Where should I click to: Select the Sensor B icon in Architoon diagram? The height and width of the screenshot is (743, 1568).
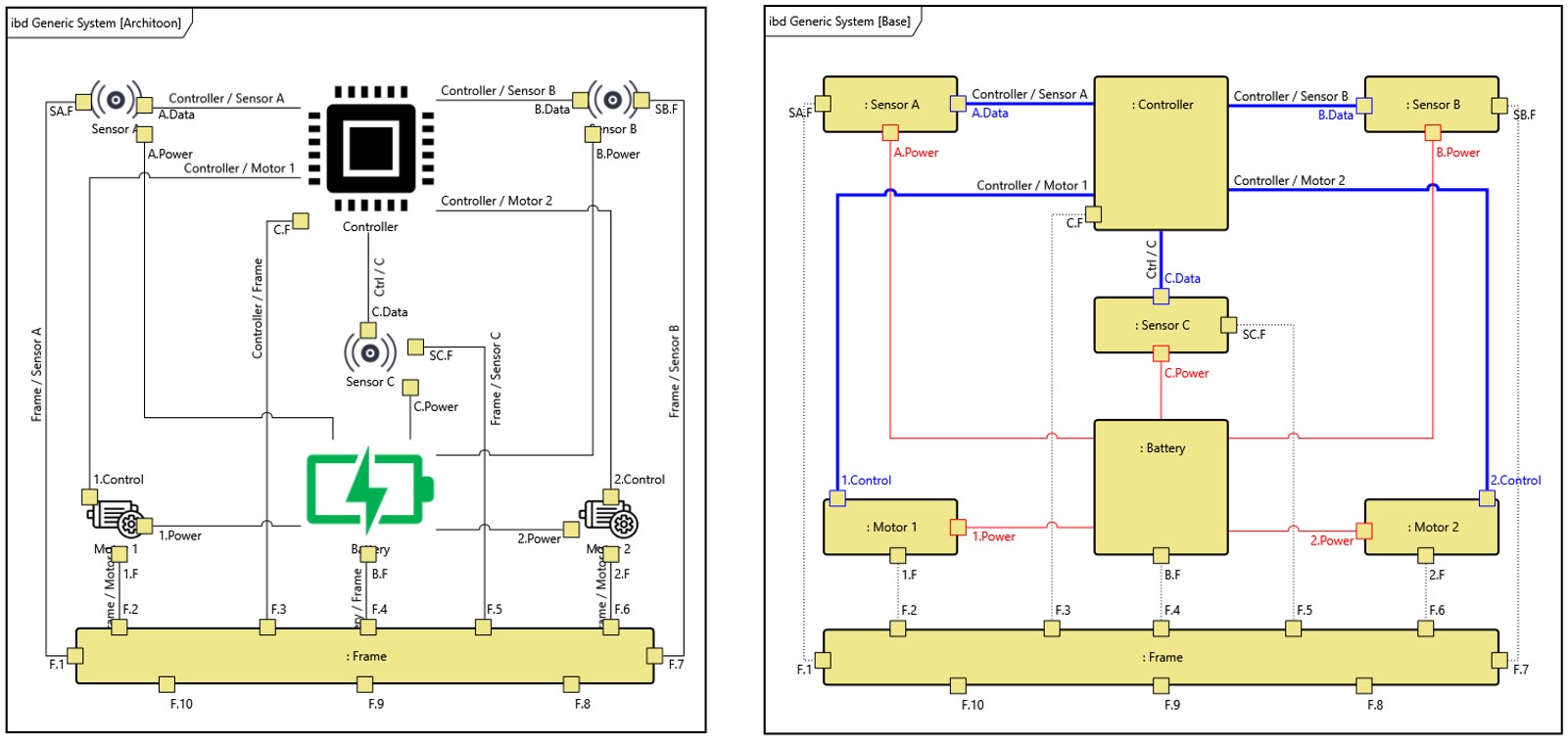click(612, 99)
